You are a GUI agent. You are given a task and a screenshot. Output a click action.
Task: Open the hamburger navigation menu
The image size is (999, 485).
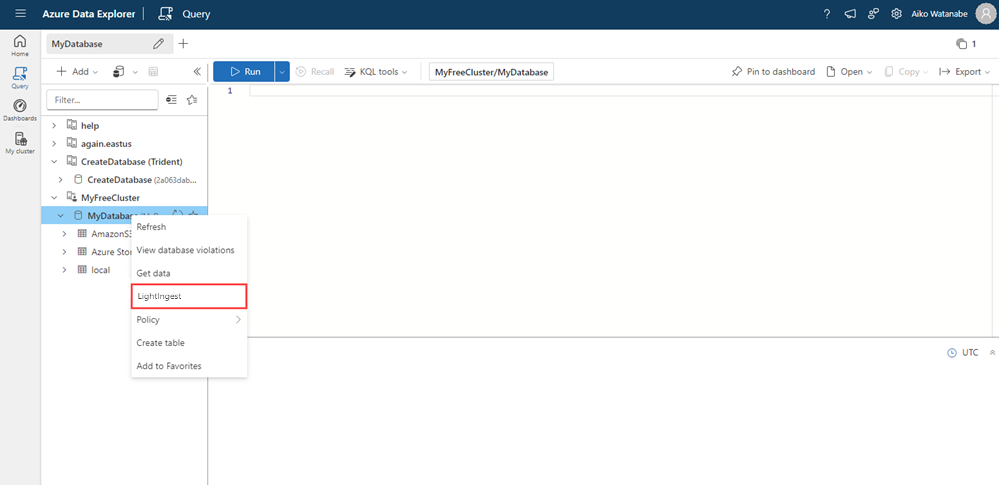click(20, 13)
